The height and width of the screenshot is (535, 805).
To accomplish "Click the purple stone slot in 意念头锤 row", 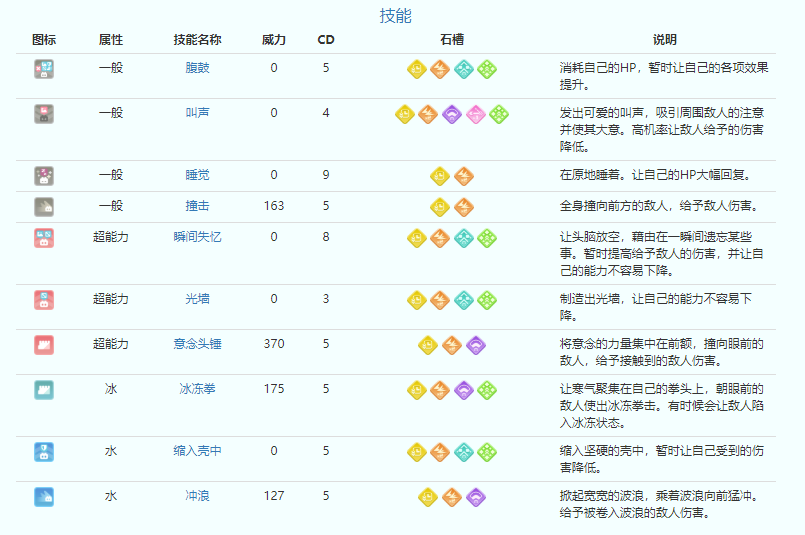I will (x=475, y=344).
